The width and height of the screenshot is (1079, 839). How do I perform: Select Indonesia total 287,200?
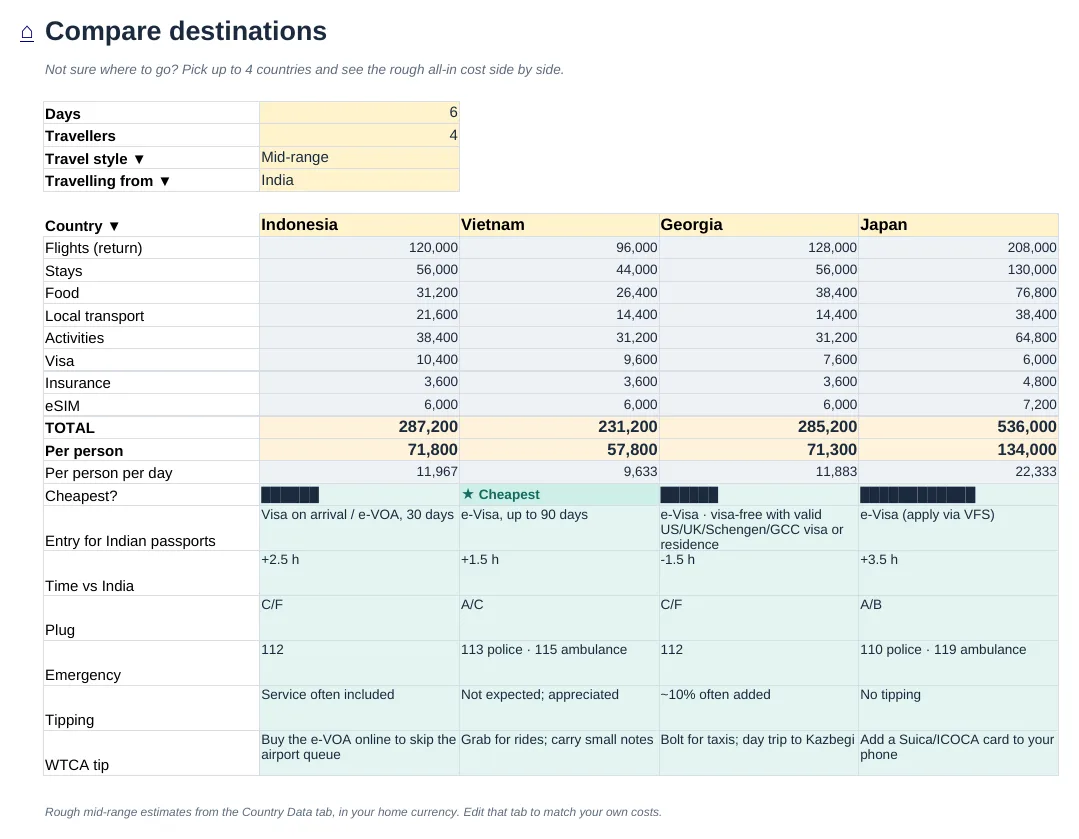click(x=359, y=427)
